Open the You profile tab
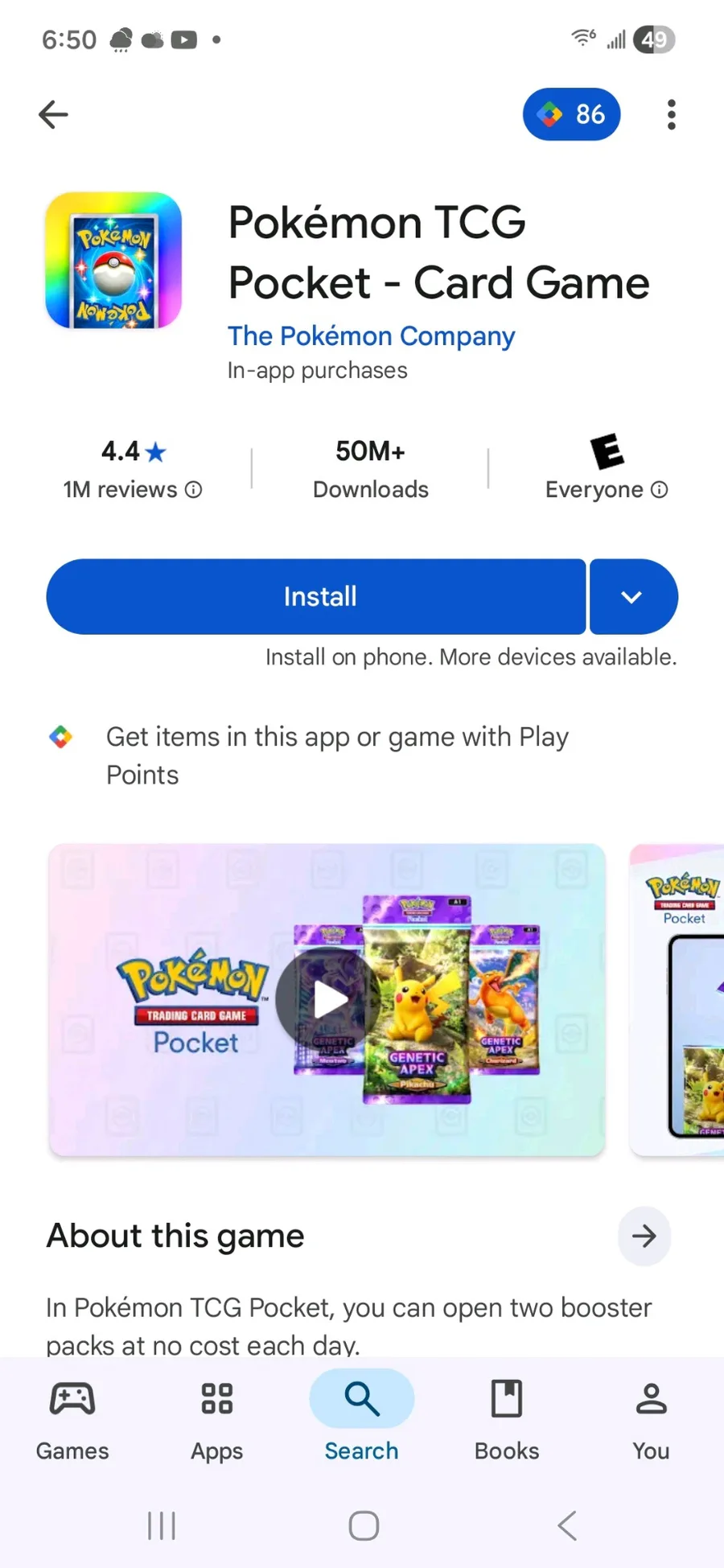Image resolution: width=724 pixels, height=1568 pixels. click(x=652, y=1420)
